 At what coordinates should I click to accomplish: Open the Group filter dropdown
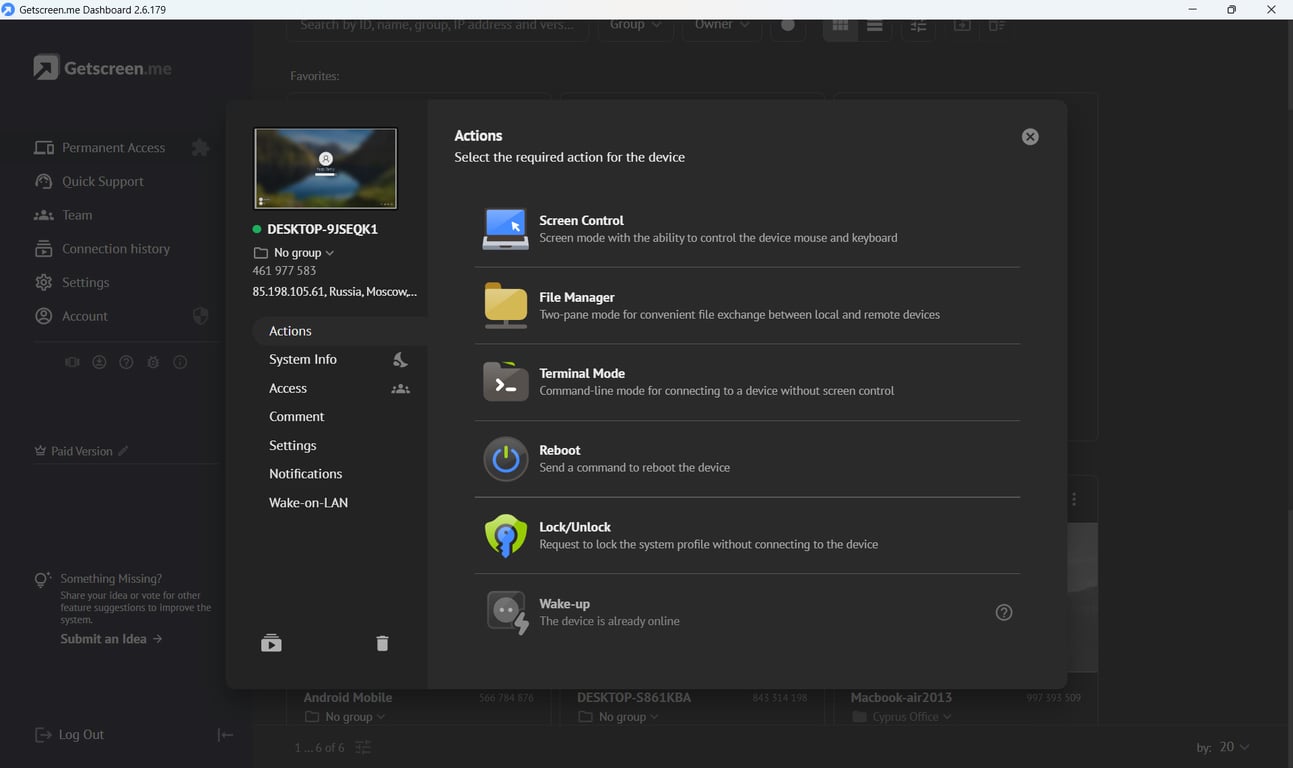(x=634, y=24)
